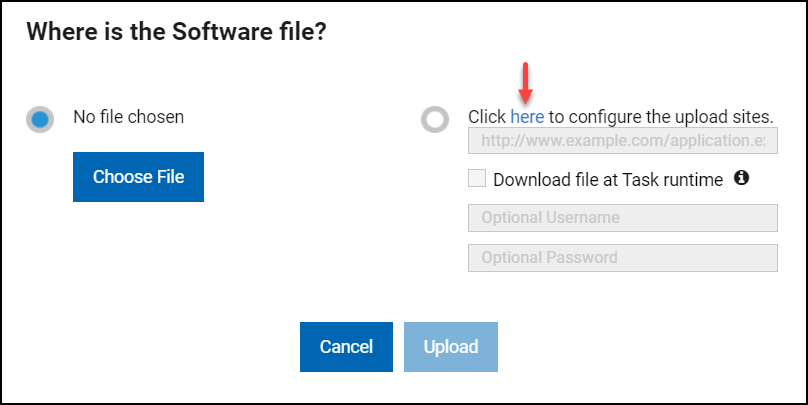
Task: Click into the Optional Password field
Action: (622, 257)
